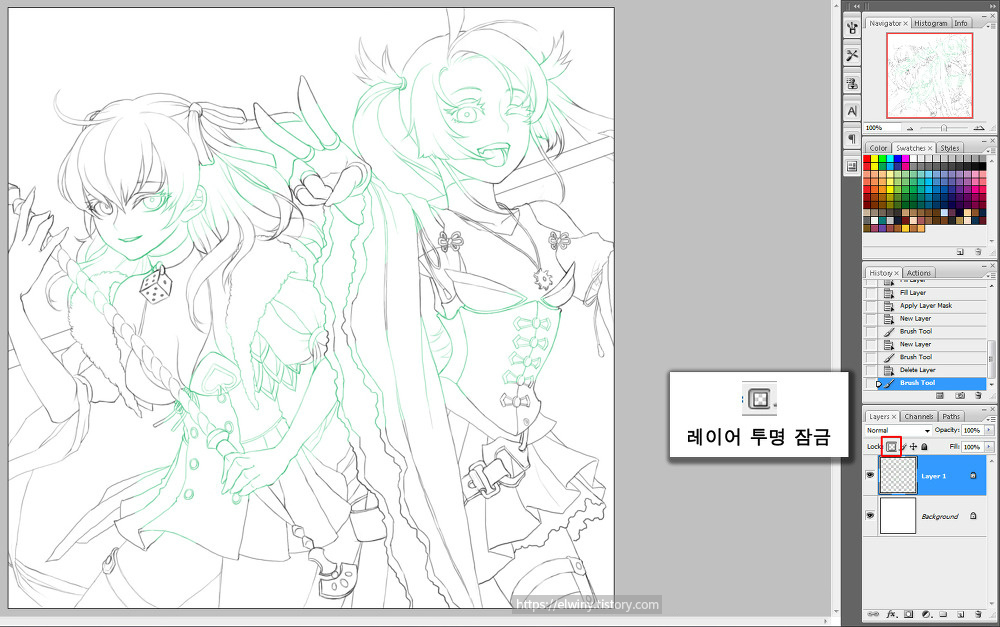
Task: Create new document from current history state
Action: point(940,396)
